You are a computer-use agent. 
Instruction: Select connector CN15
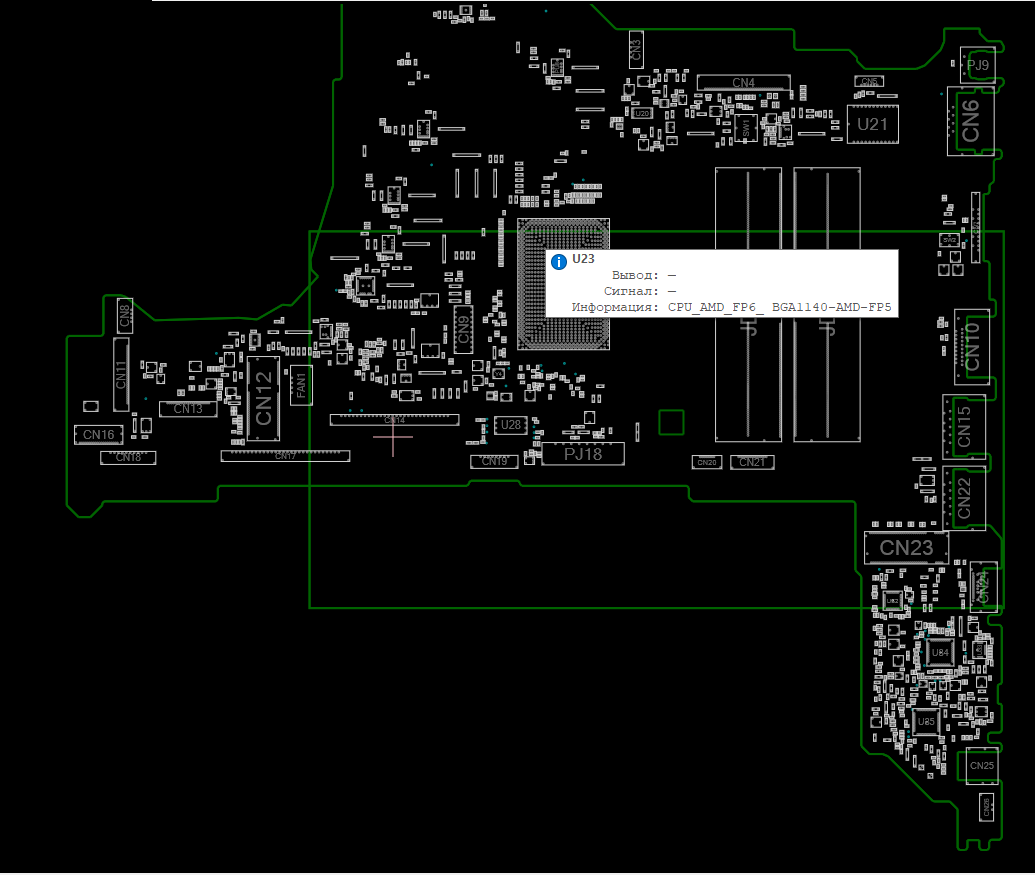pyautogui.click(x=964, y=427)
